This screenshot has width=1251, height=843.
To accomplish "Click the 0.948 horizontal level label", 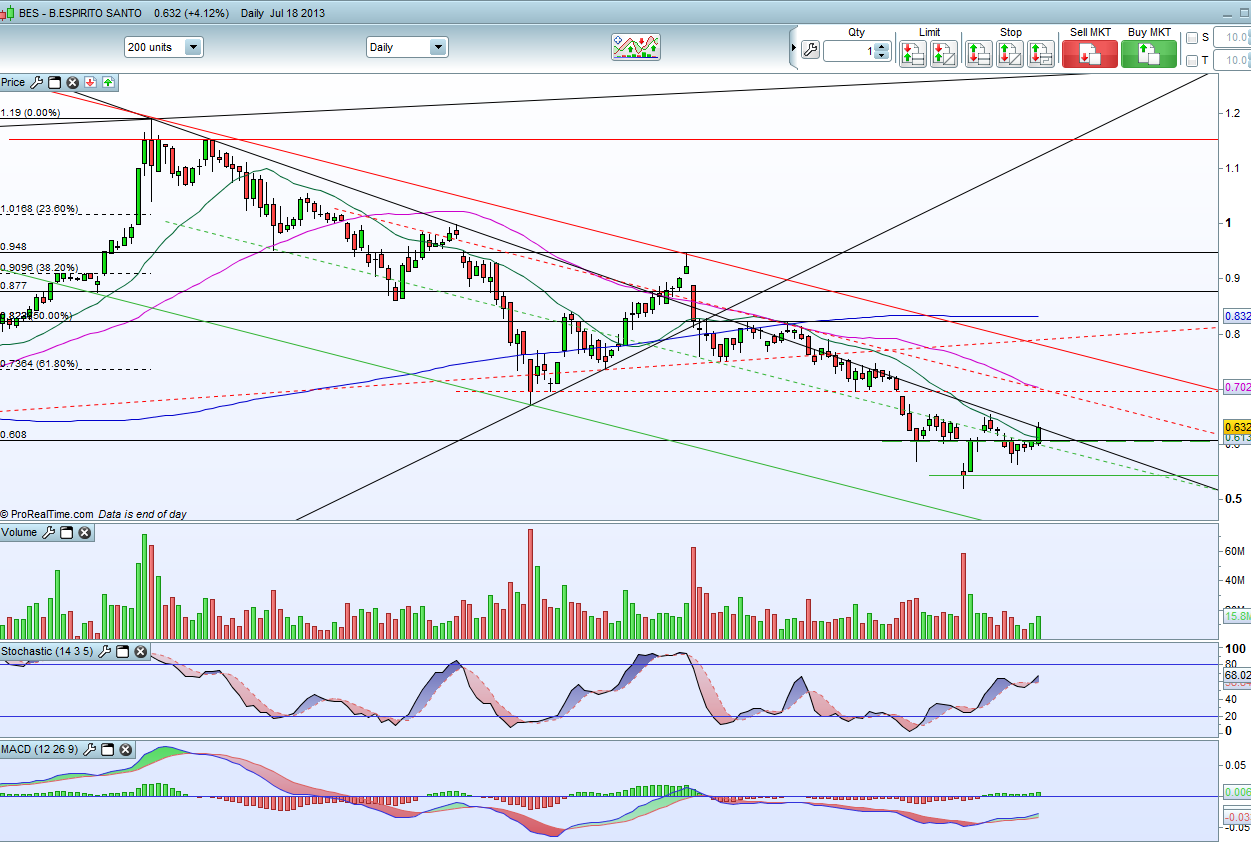I will (13, 246).
